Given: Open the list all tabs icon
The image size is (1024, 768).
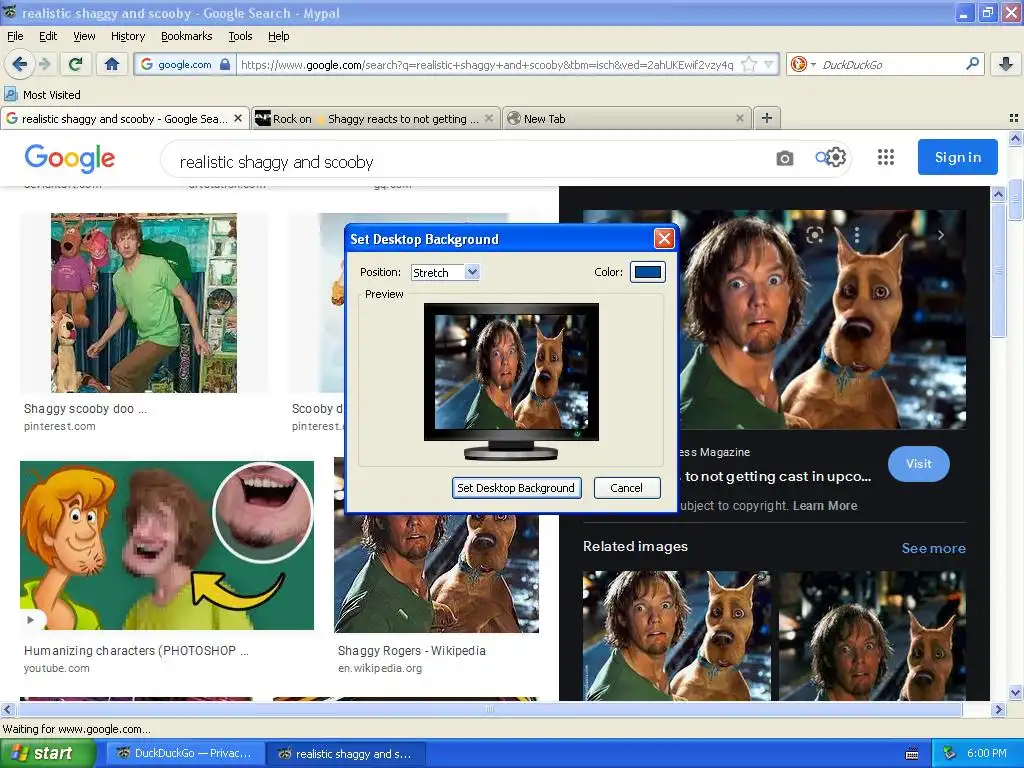Looking at the screenshot, I should pyautogui.click(x=1014, y=118).
